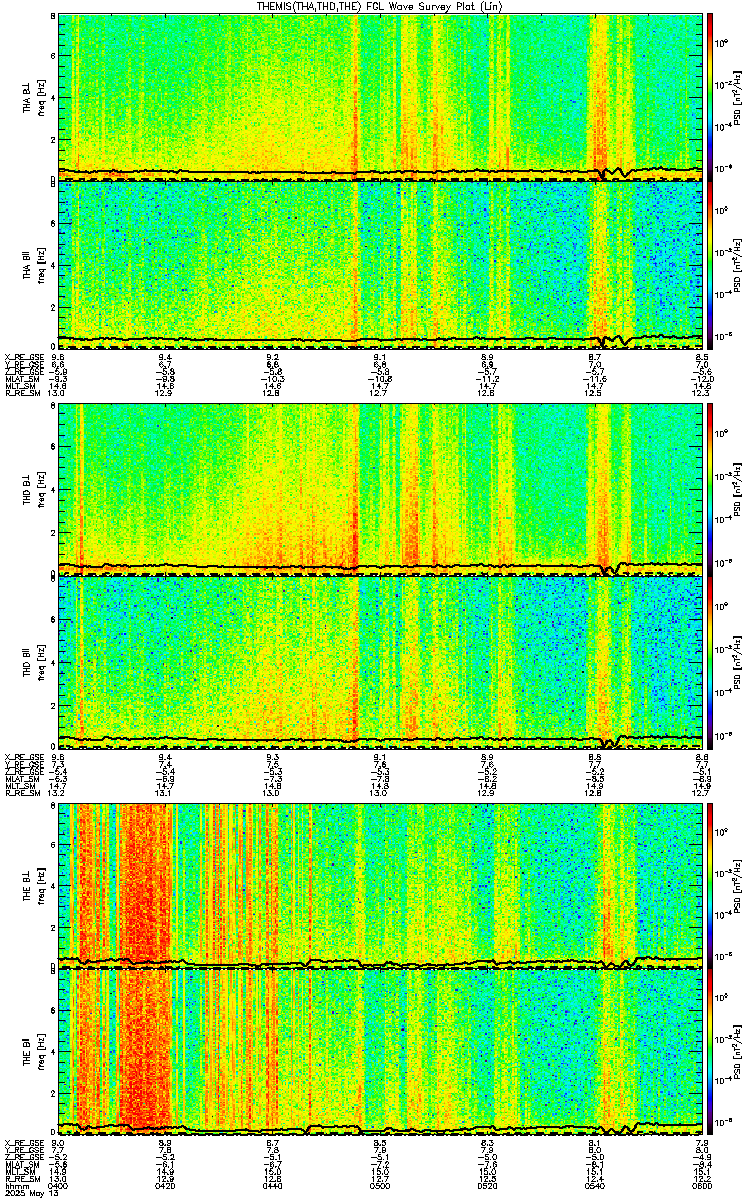Click the THE B-parallel PSD color bar
The width and height of the screenshot is (750, 1200).
[710, 1051]
